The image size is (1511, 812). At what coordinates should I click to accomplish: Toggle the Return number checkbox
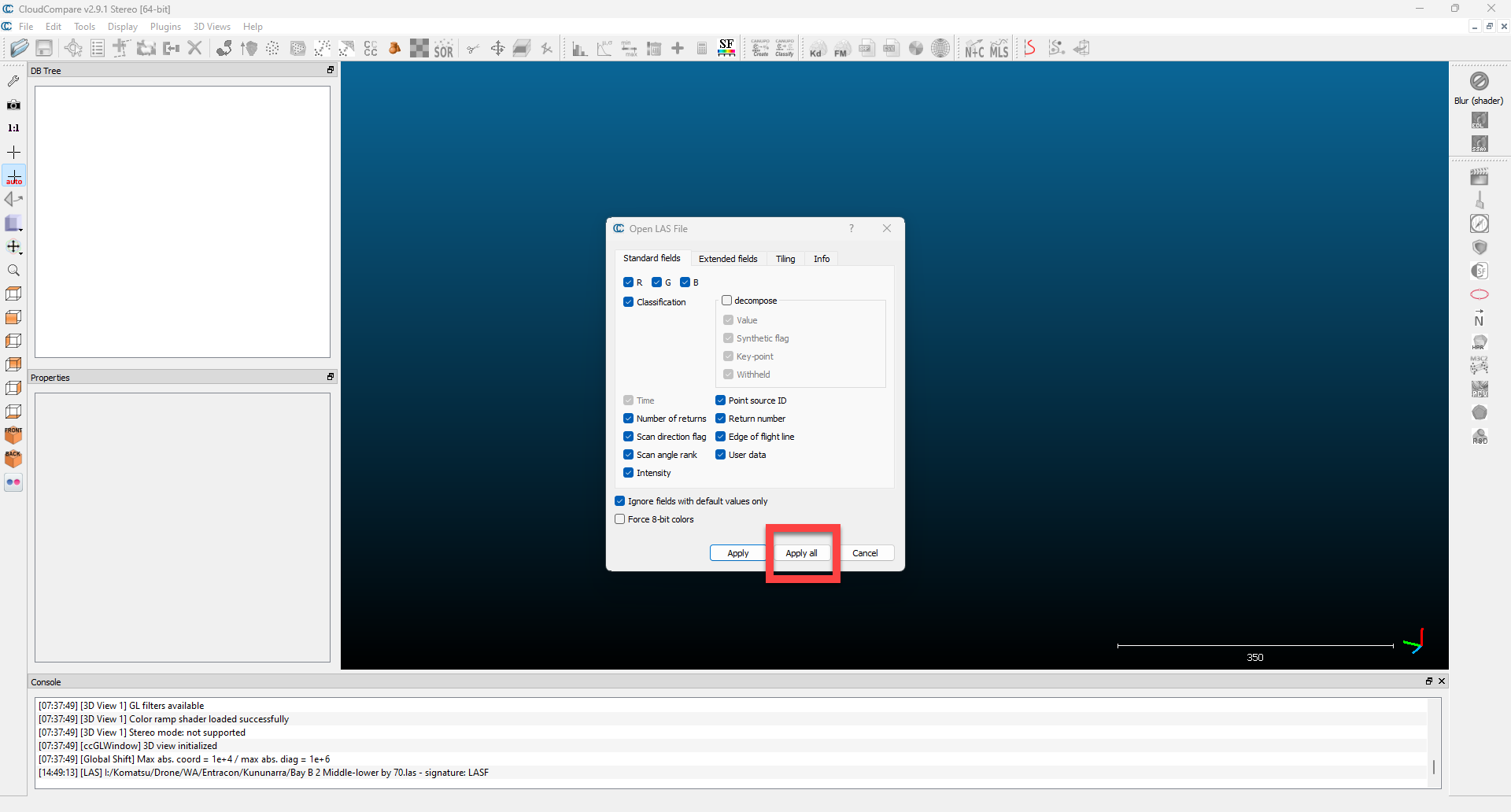tap(720, 419)
